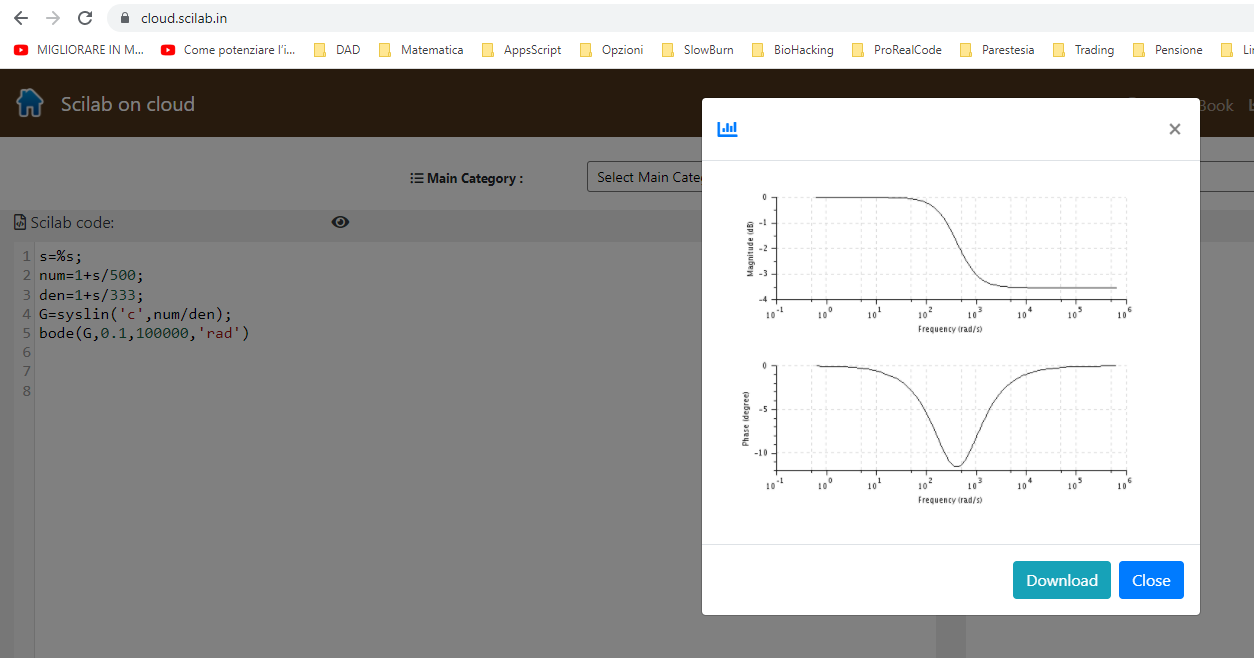Screen dimensions: 1254x658
Task: Open the Trading bookmark folder
Action: pos(1083,50)
